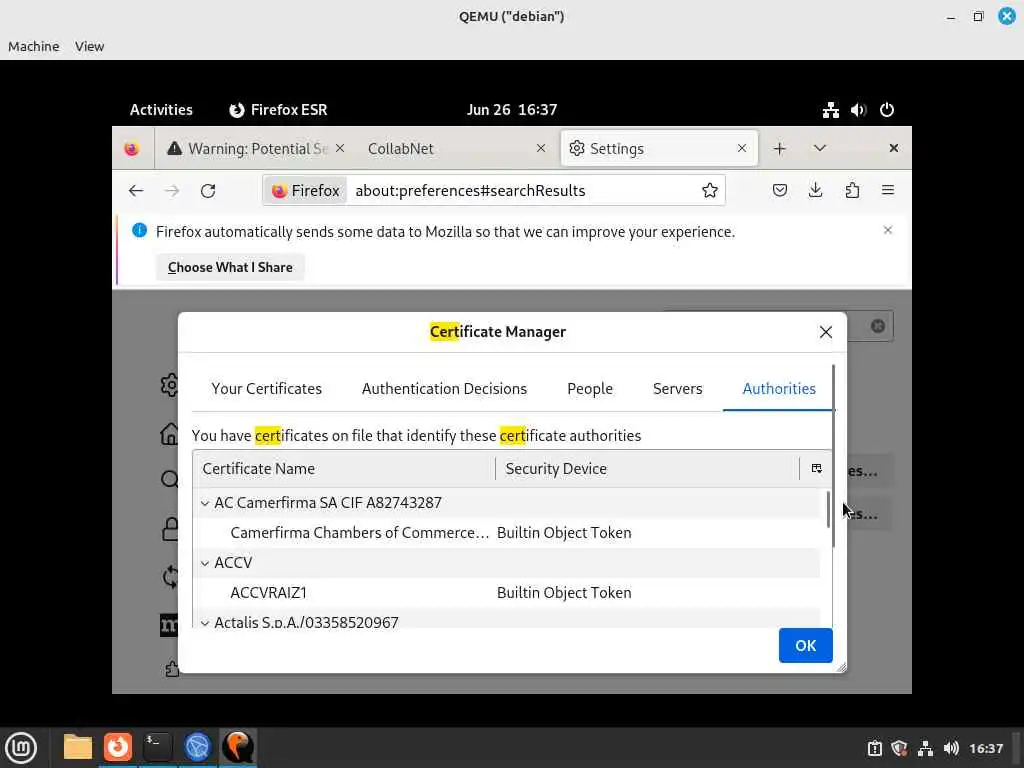Screen dimensions: 1024x768
Task: Click the host tray update notification icon
Action: pos(874,748)
